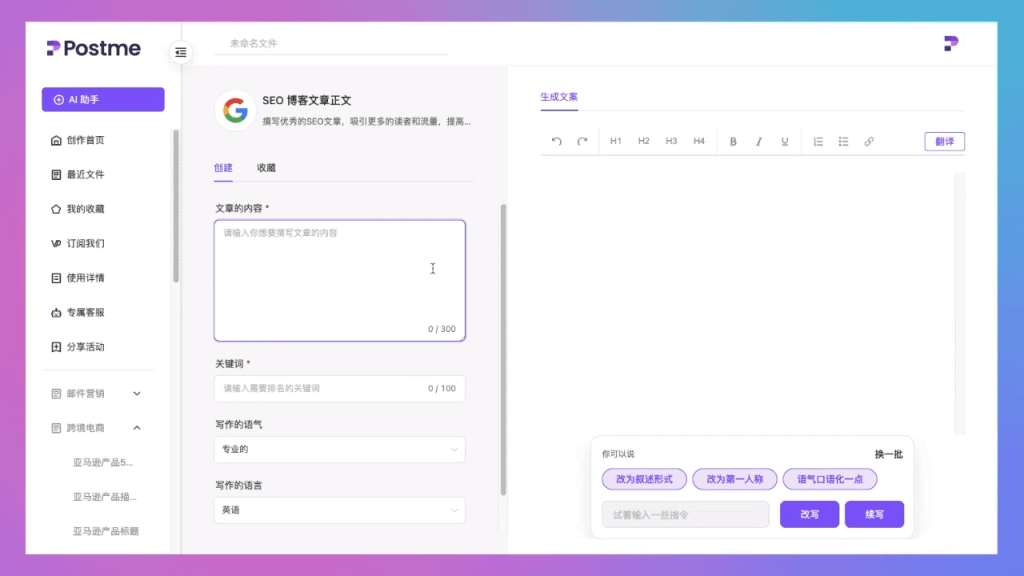Screen dimensions: 1024x576
Task: Apply bold formatting in editor toolbar
Action: [733, 141]
